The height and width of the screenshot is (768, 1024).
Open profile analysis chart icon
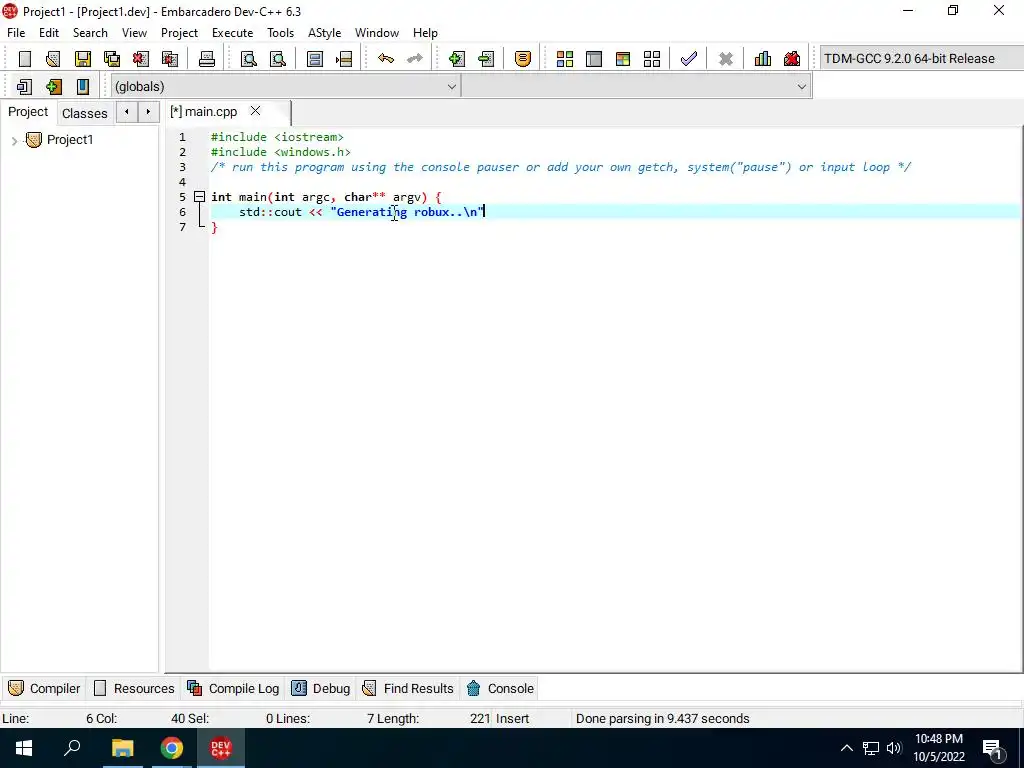[763, 59]
